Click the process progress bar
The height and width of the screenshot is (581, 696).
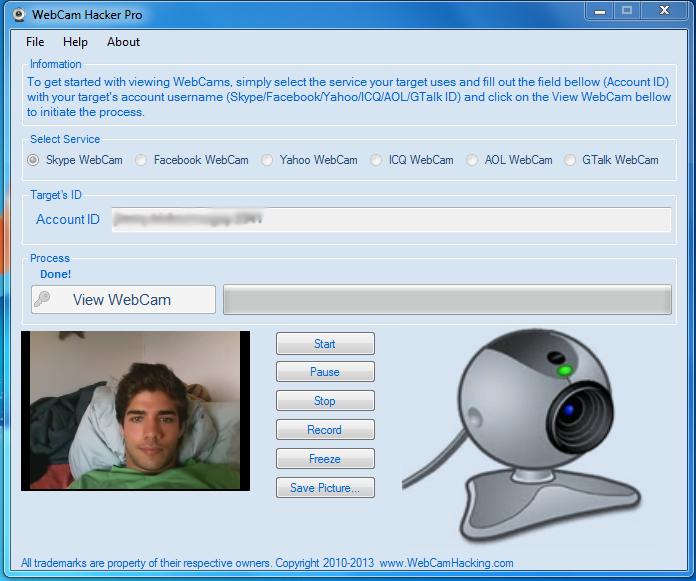[x=447, y=300]
